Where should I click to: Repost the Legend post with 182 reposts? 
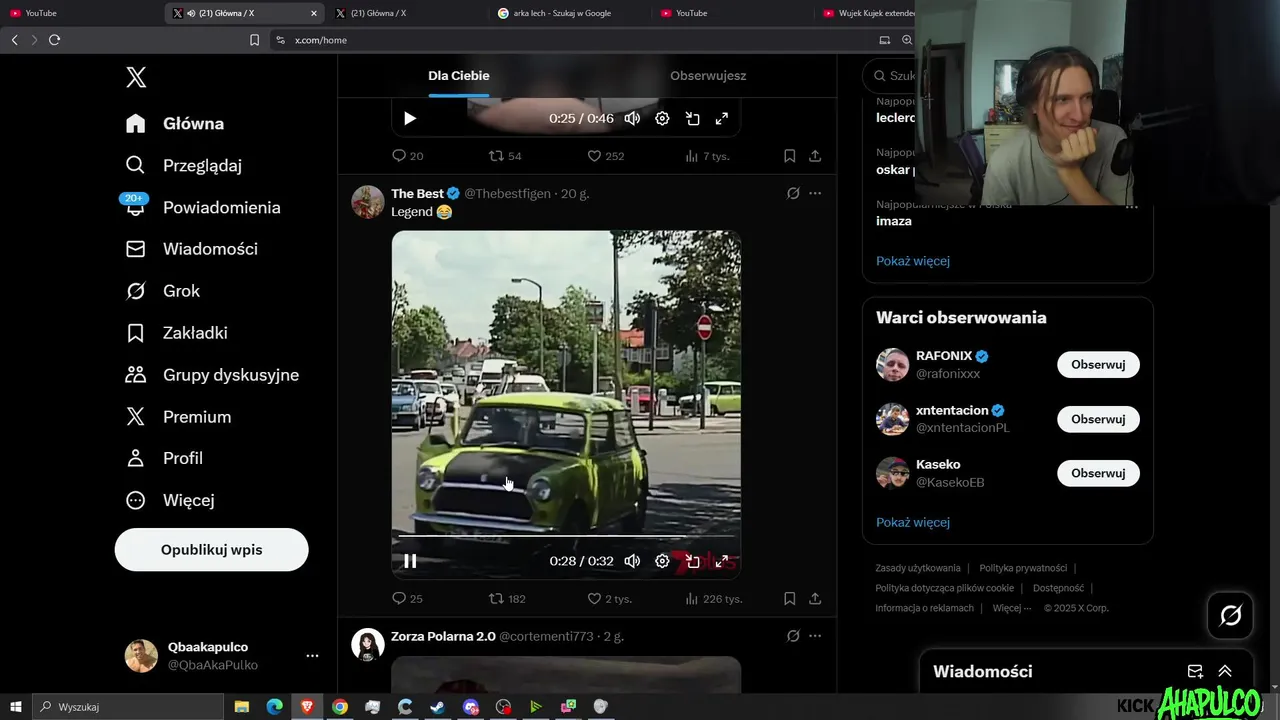[x=507, y=599]
